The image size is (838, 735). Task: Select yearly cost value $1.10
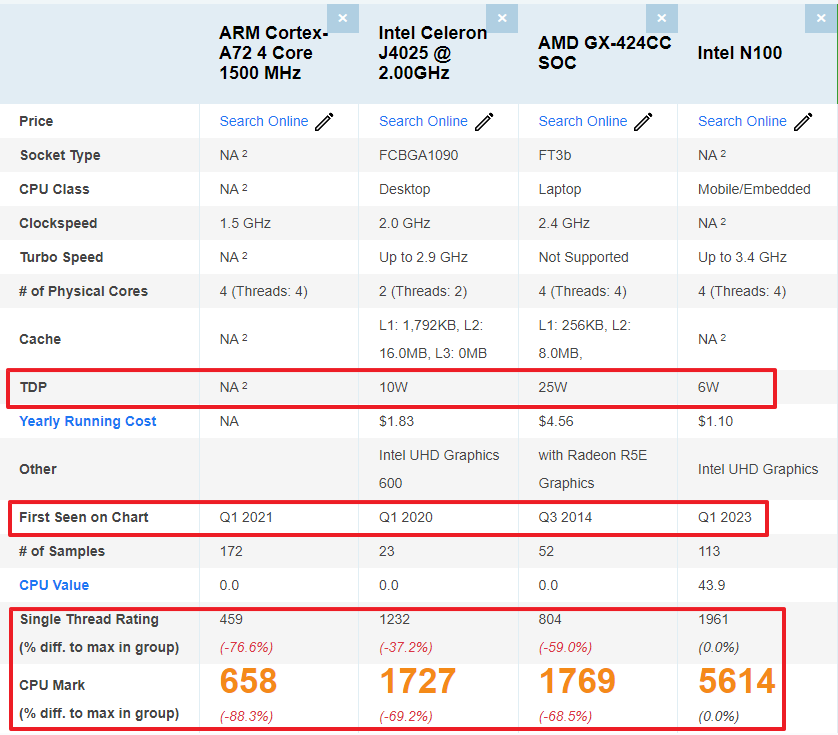coord(715,421)
